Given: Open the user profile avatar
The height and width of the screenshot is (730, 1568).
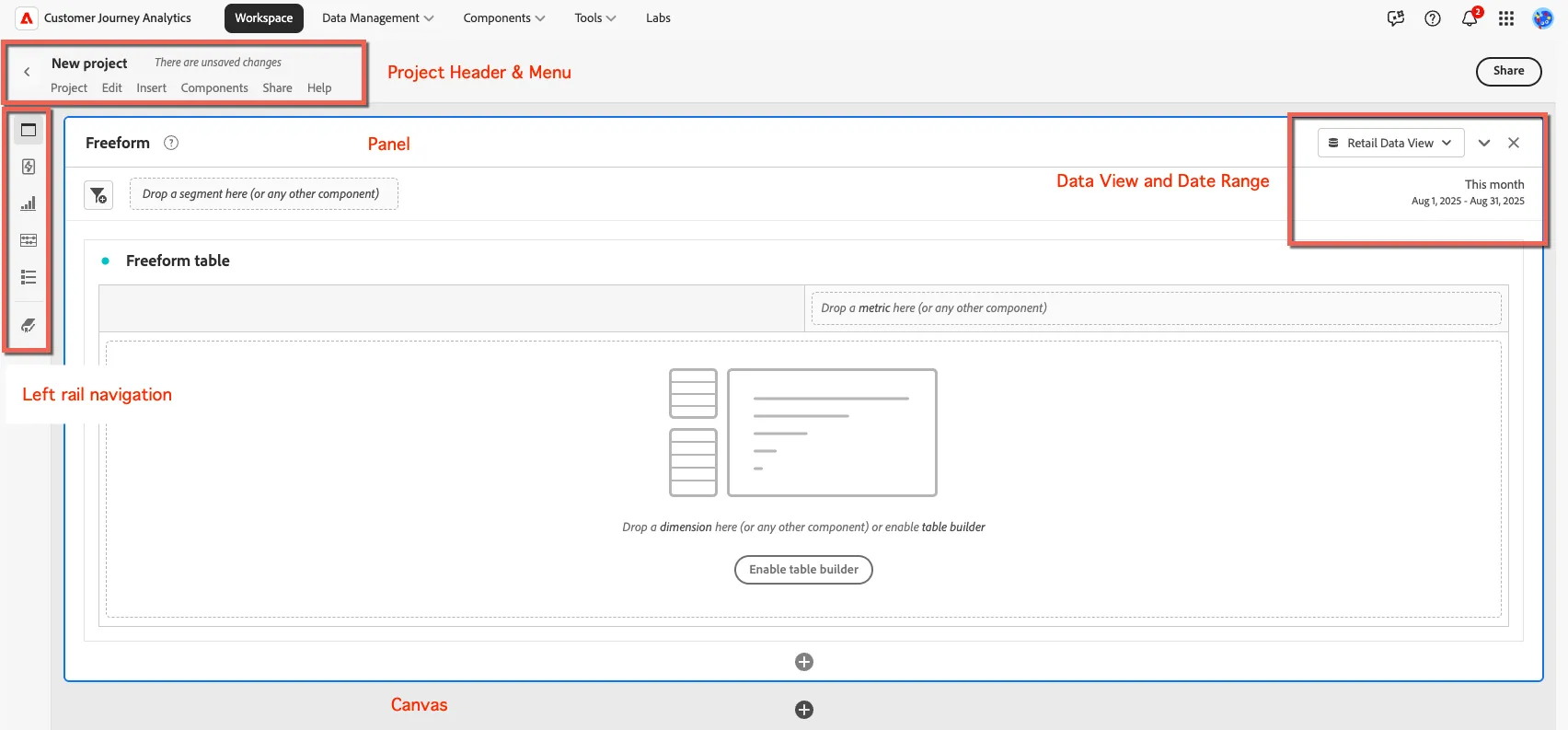Looking at the screenshot, I should [1543, 17].
